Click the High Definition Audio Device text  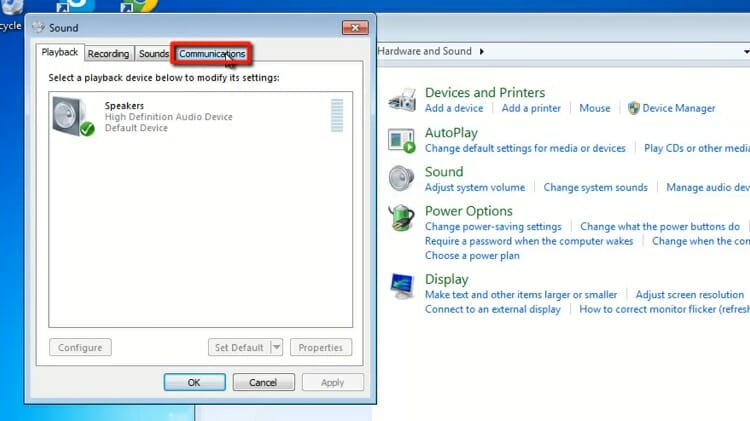coord(168,117)
